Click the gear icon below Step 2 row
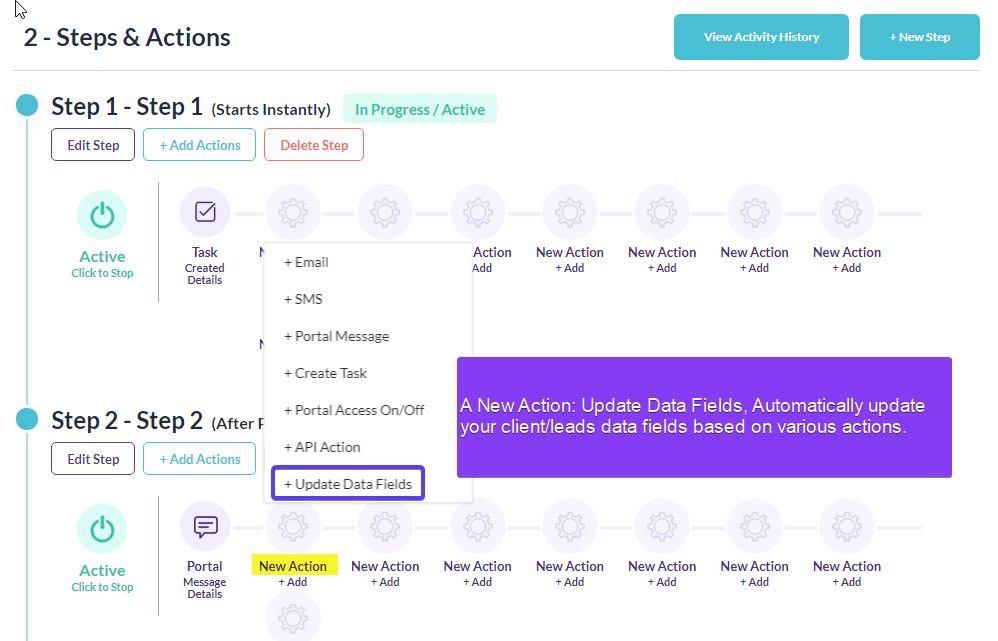 click(293, 618)
